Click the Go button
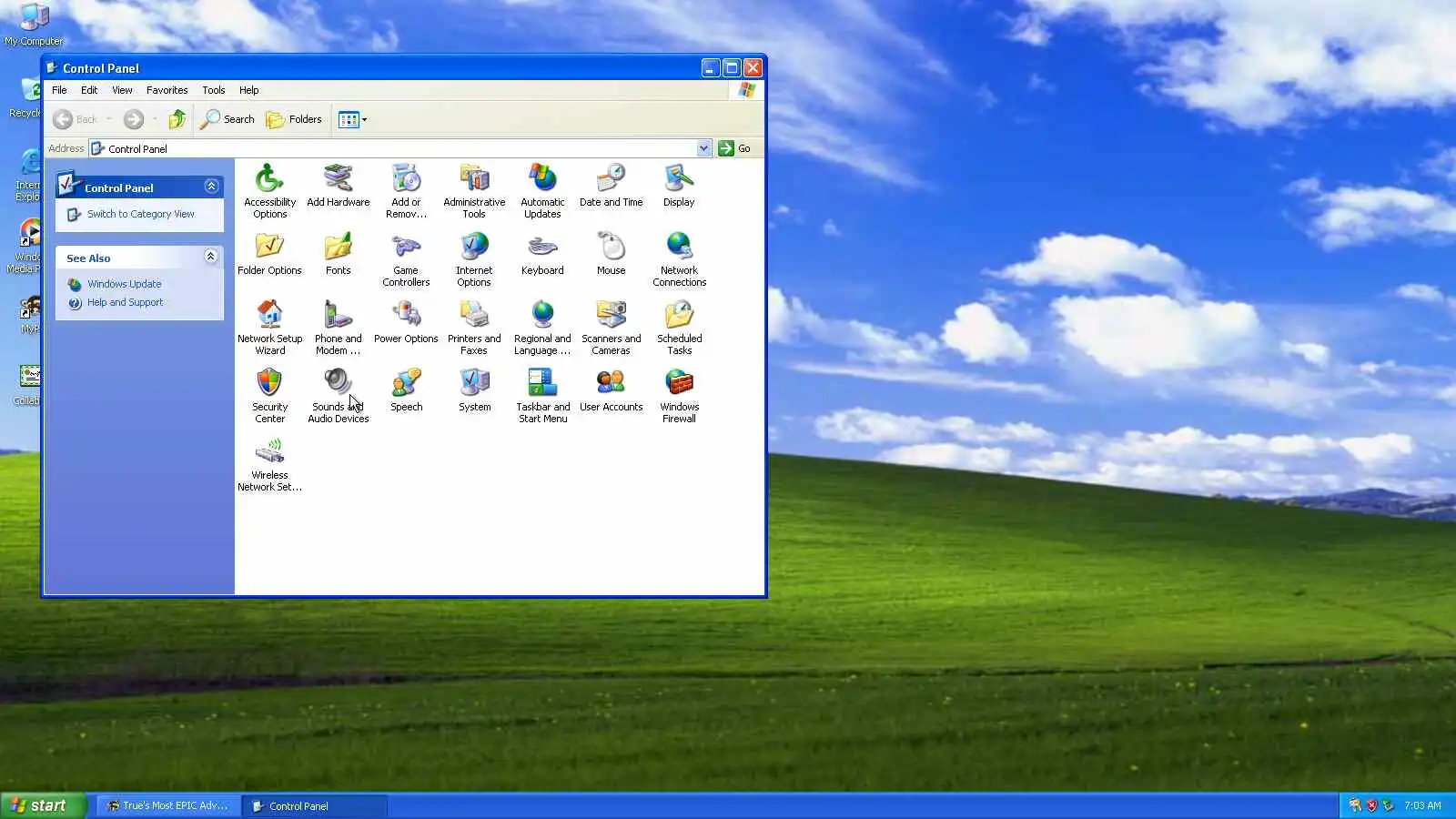 (x=734, y=148)
